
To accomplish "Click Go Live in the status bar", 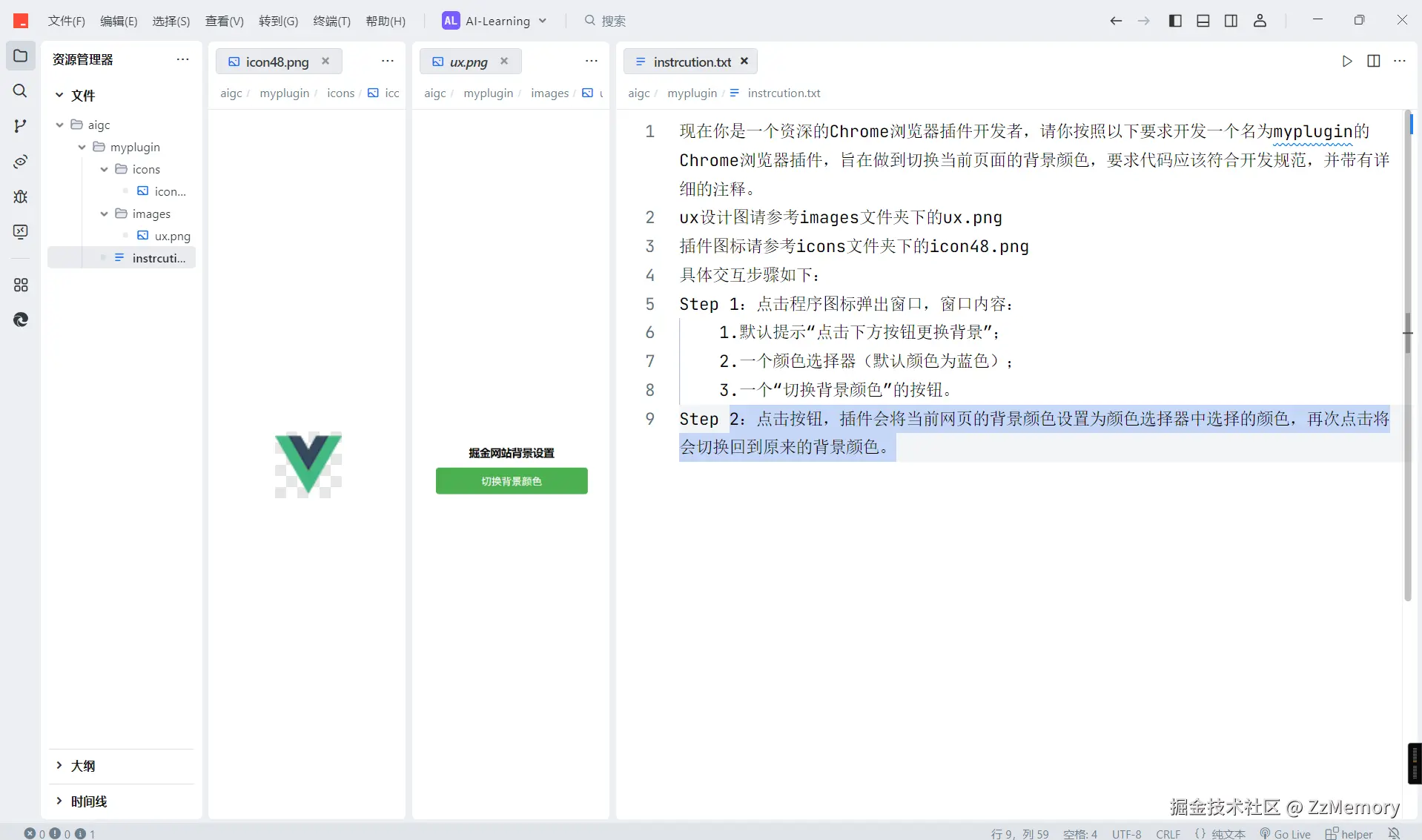I will coord(1286,833).
